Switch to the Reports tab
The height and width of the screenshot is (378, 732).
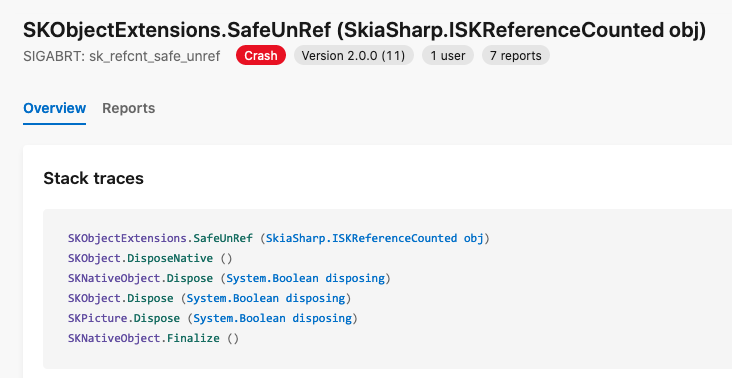[x=128, y=108]
